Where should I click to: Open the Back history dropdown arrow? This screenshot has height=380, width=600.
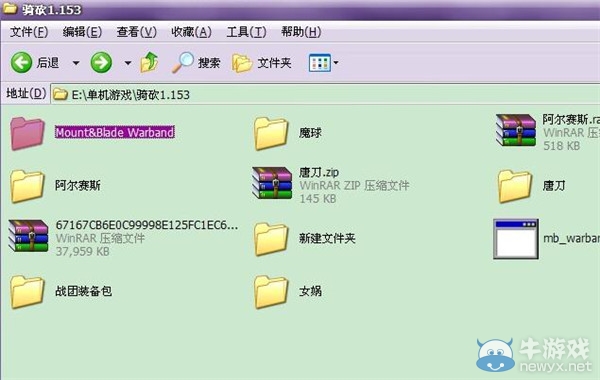coord(76,63)
